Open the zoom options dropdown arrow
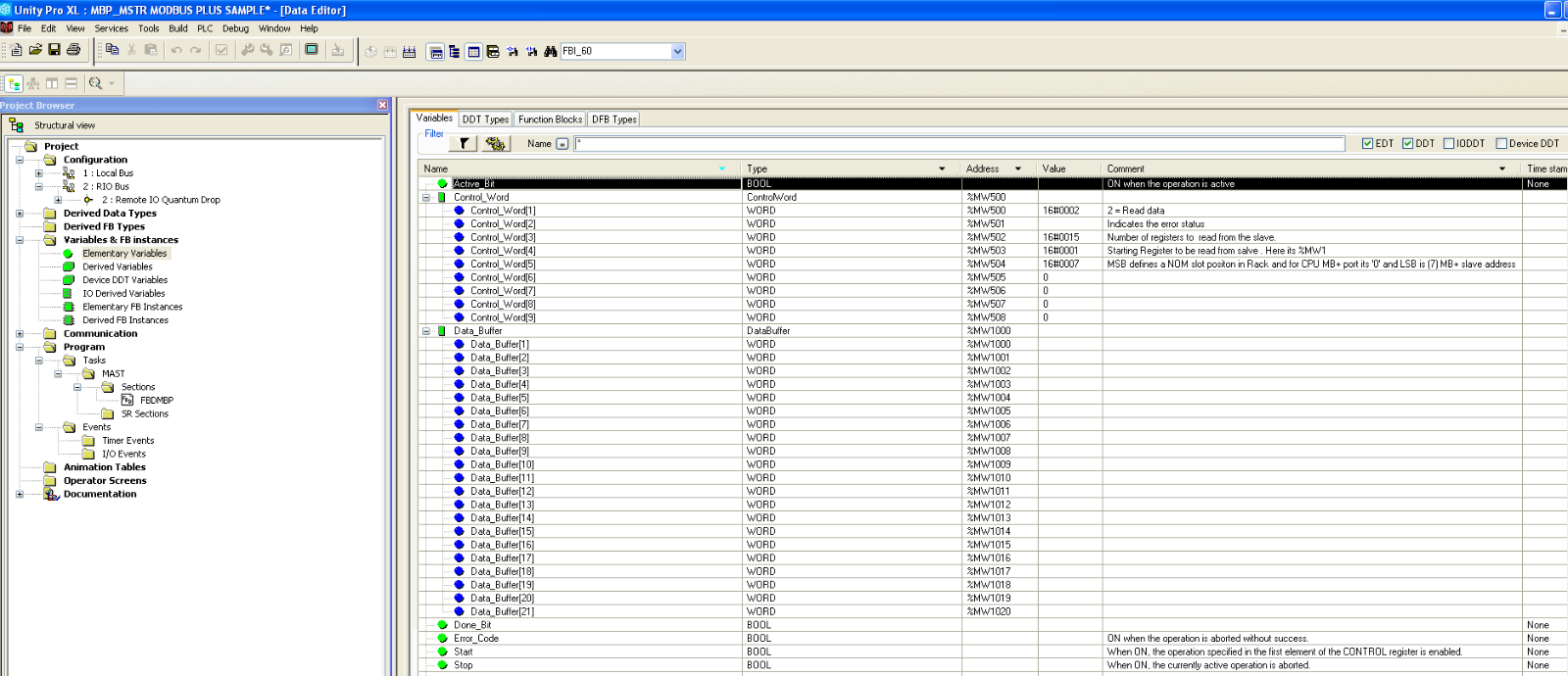The image size is (1568, 676). click(111, 83)
